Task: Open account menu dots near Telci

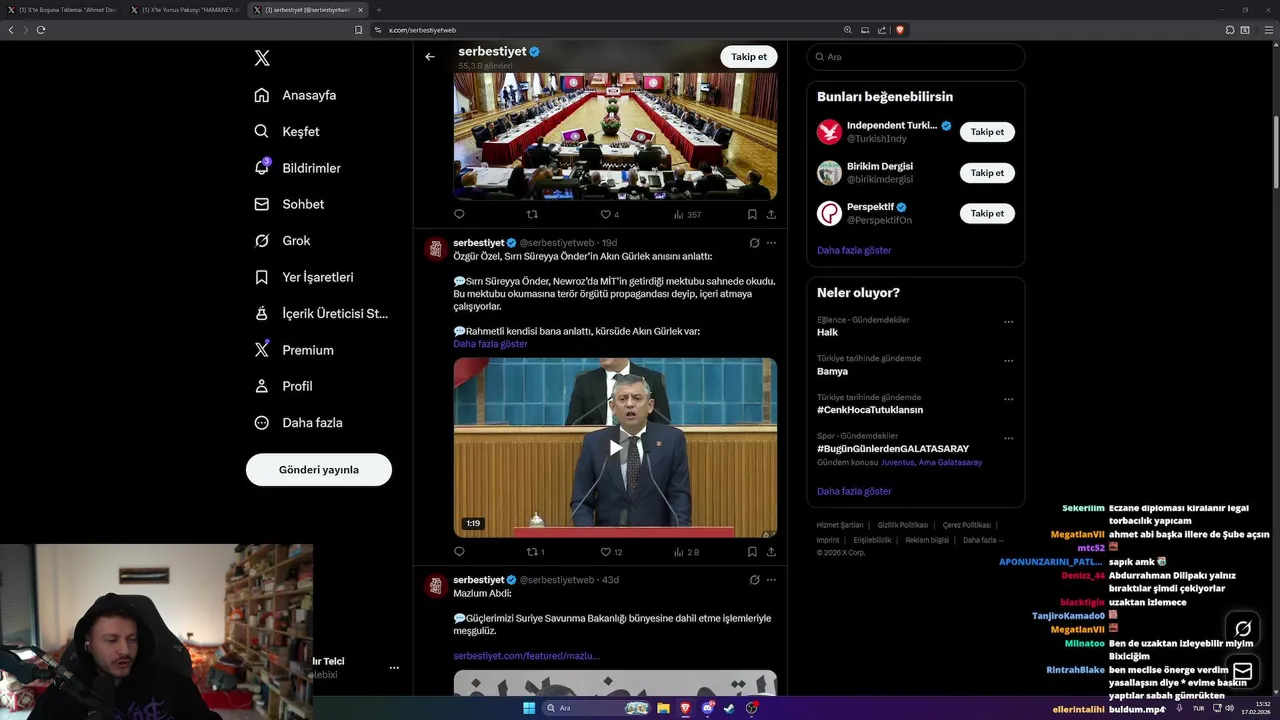Action: [x=394, y=668]
